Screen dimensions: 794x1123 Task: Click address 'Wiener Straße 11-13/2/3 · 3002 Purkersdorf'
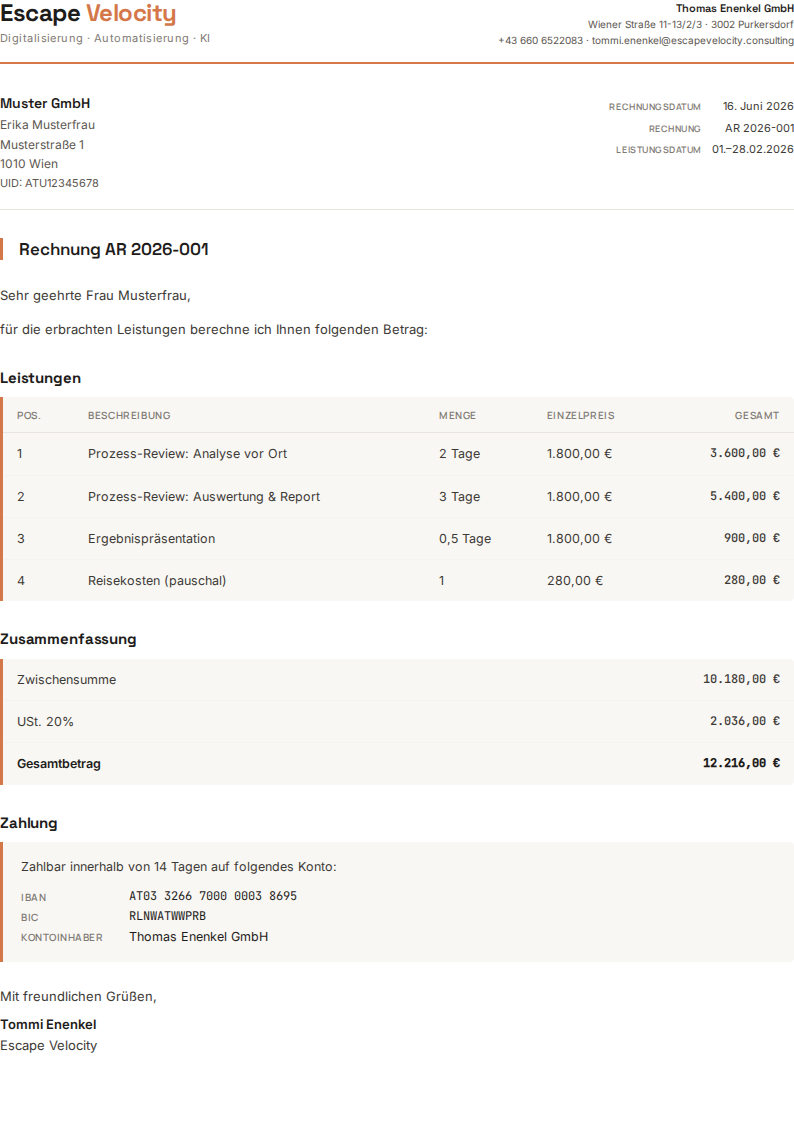[690, 24]
